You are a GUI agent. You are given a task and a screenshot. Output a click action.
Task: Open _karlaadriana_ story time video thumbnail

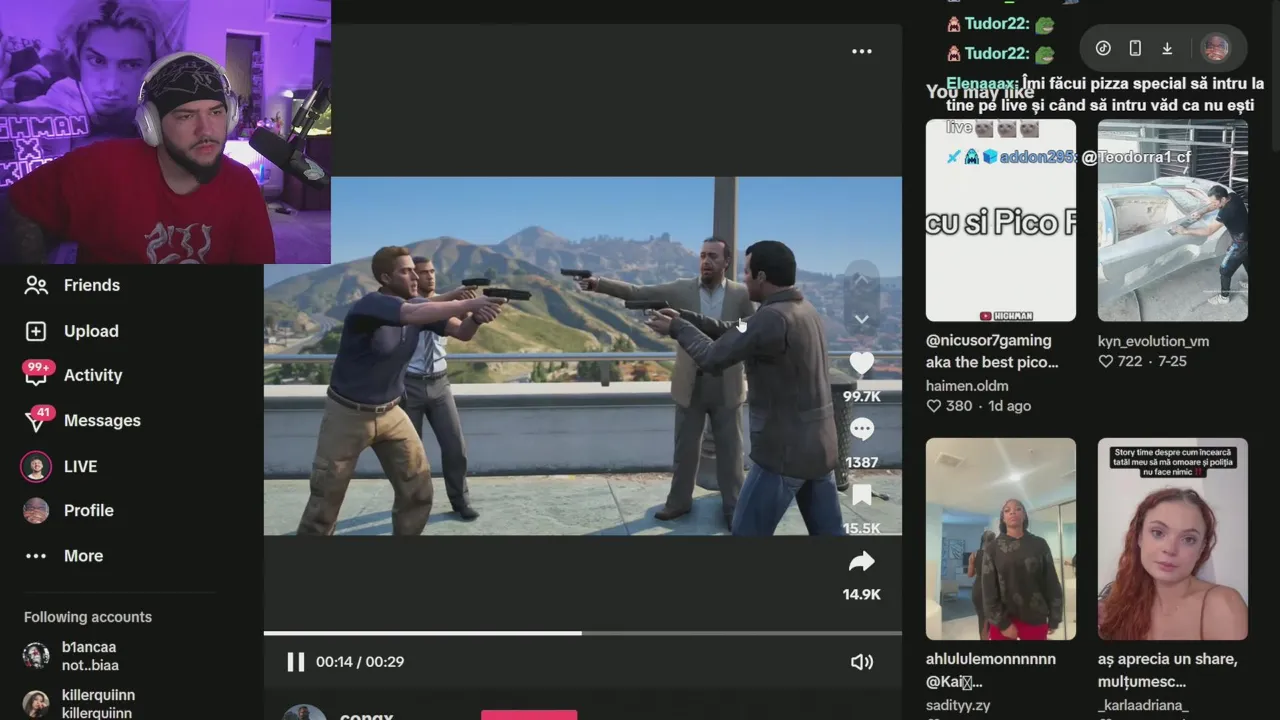1172,539
